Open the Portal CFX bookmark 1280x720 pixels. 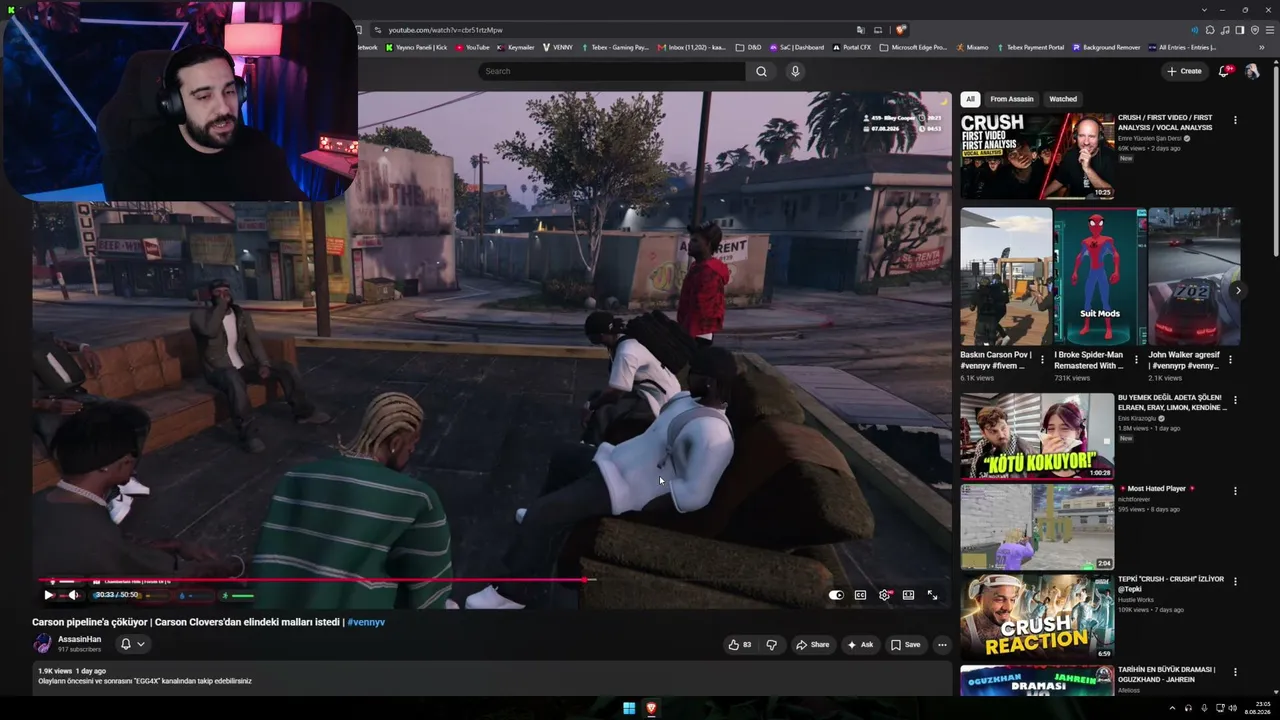tap(851, 47)
